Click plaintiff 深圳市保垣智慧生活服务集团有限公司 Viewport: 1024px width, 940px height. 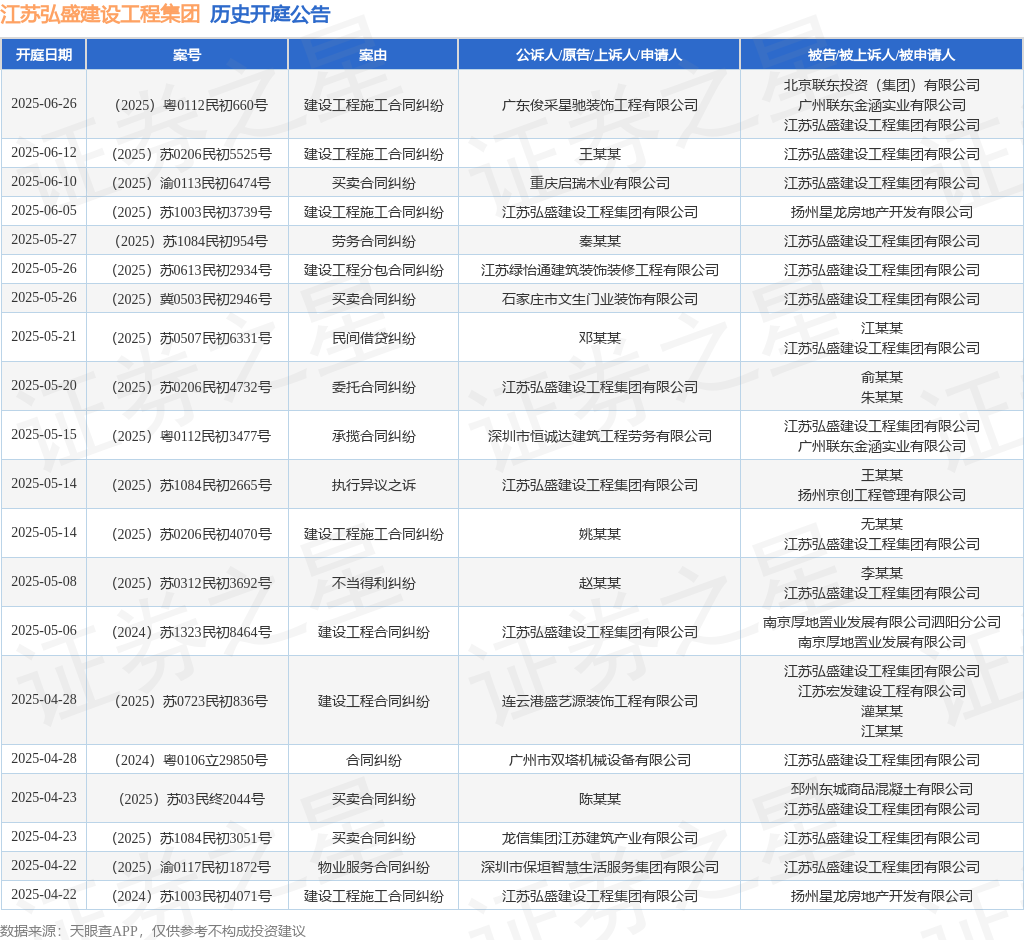point(600,867)
